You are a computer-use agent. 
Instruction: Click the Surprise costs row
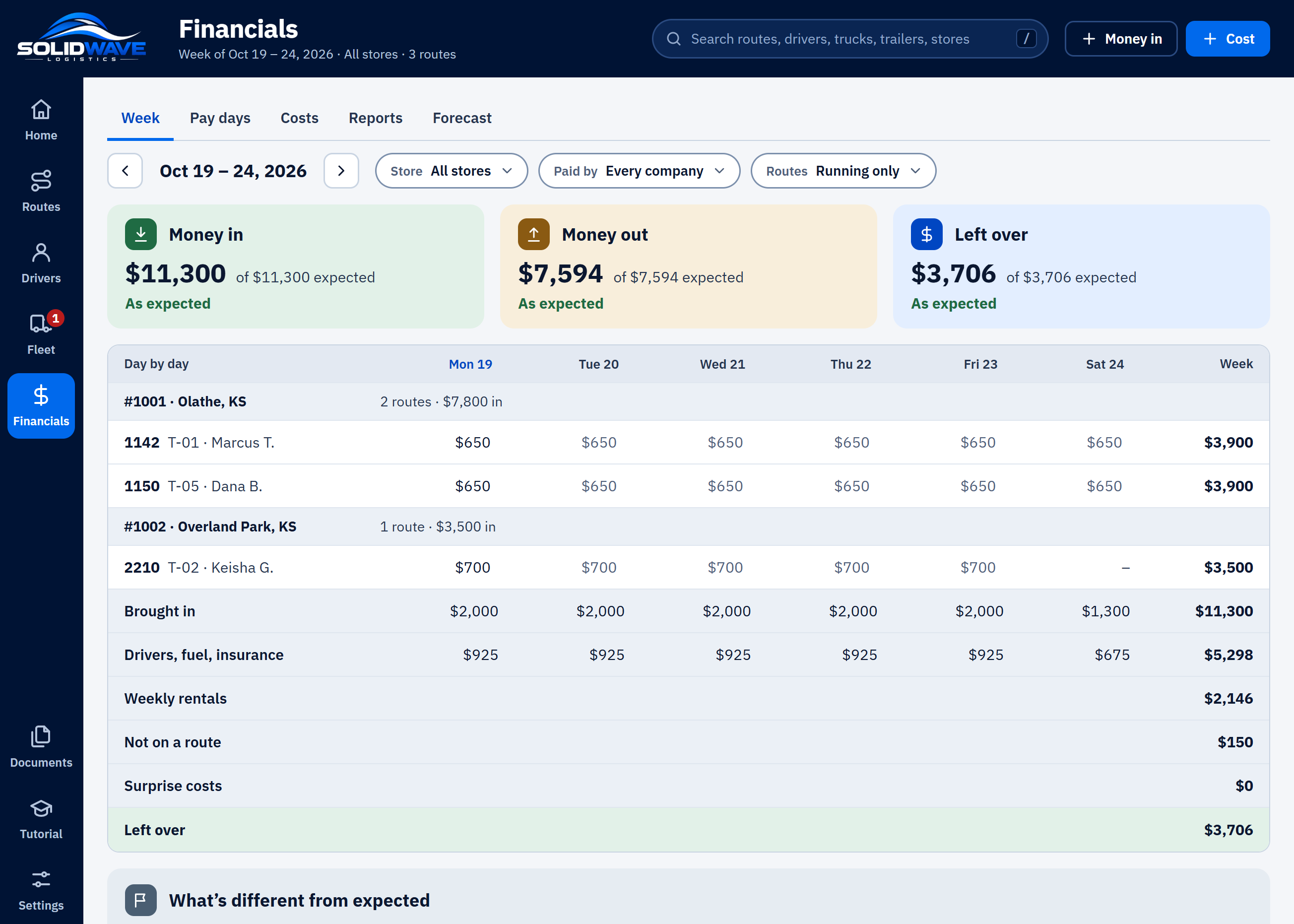coord(688,786)
